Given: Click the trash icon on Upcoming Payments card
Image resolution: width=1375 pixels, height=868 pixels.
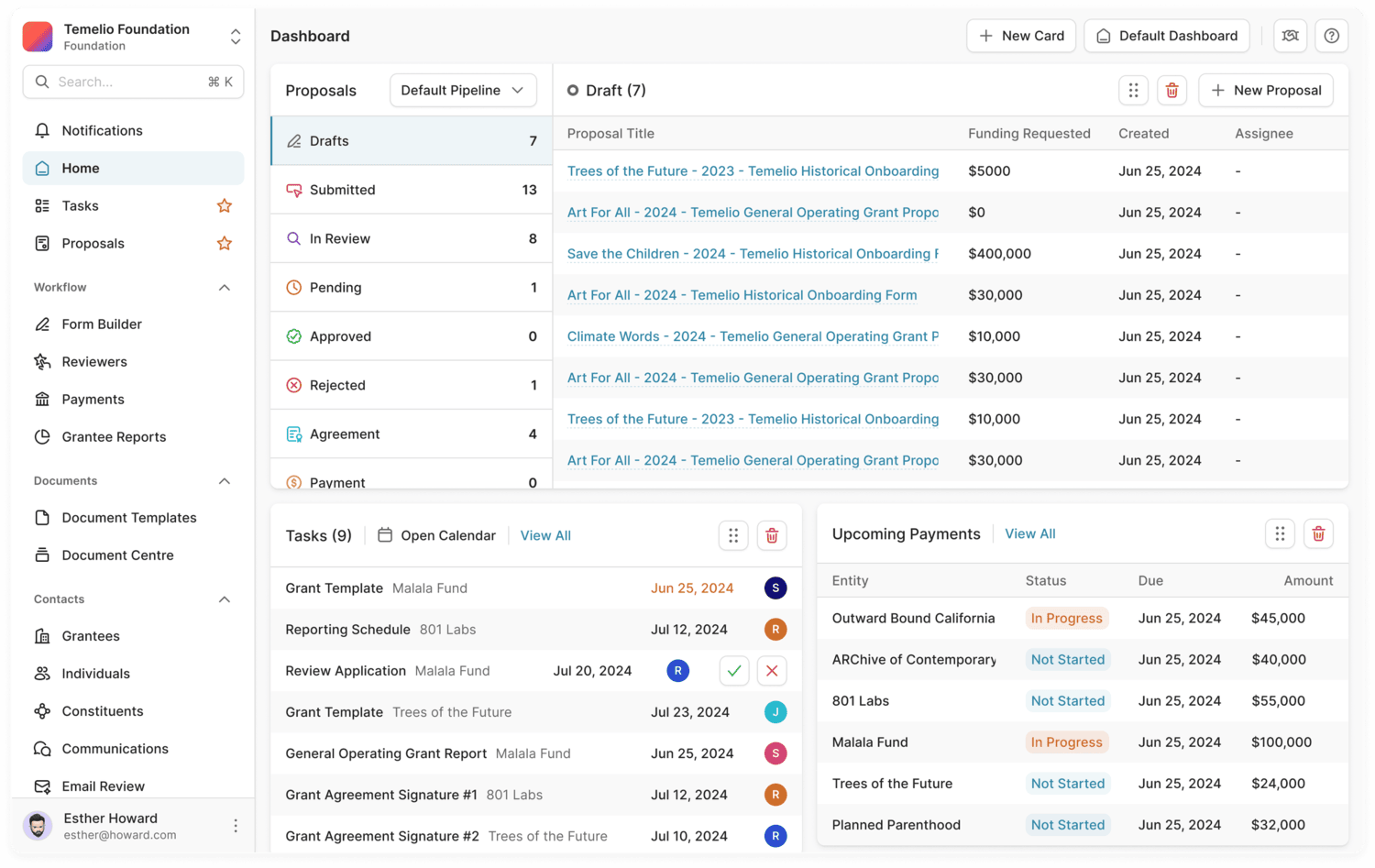Looking at the screenshot, I should [1318, 533].
